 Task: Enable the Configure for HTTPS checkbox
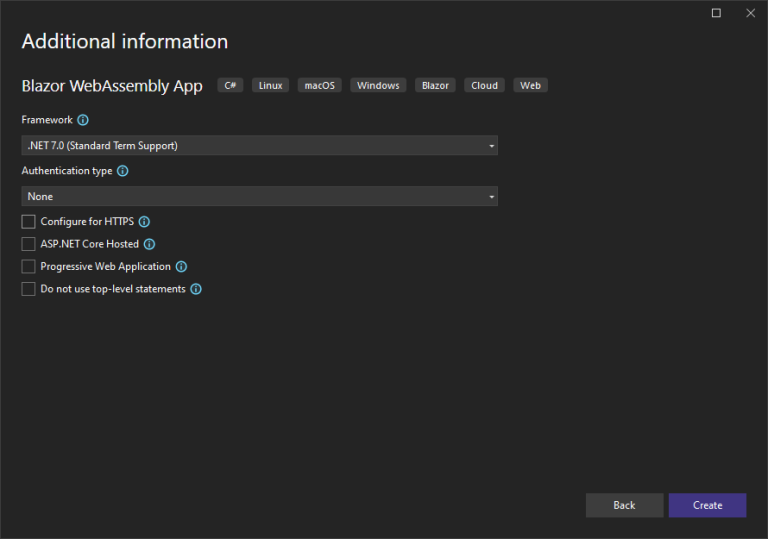[x=28, y=222]
